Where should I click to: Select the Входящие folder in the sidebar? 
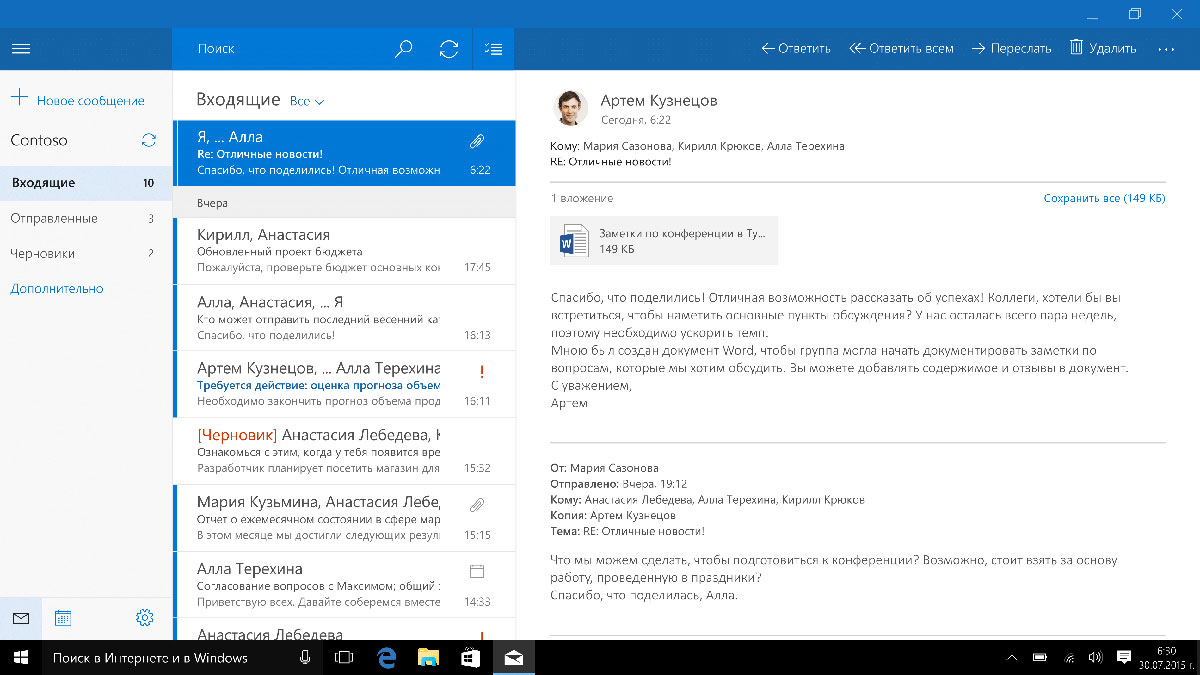(x=86, y=183)
